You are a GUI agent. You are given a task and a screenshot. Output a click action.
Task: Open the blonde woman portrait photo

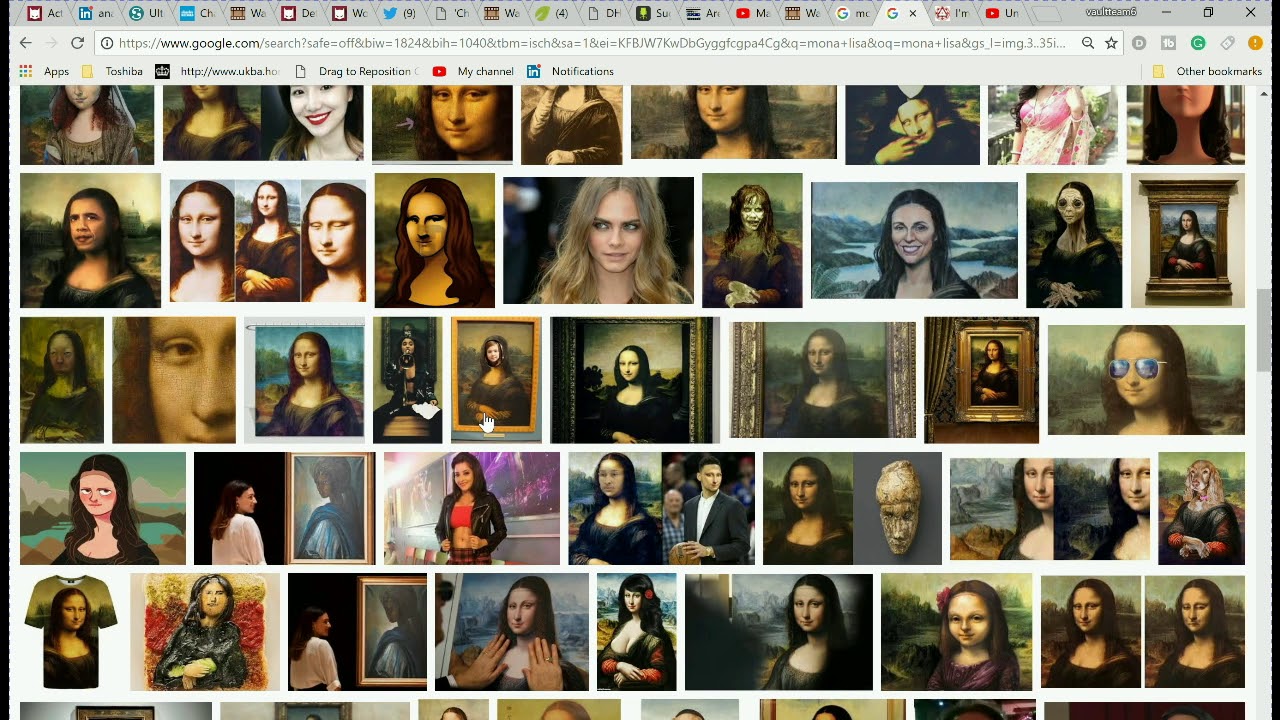click(x=598, y=240)
